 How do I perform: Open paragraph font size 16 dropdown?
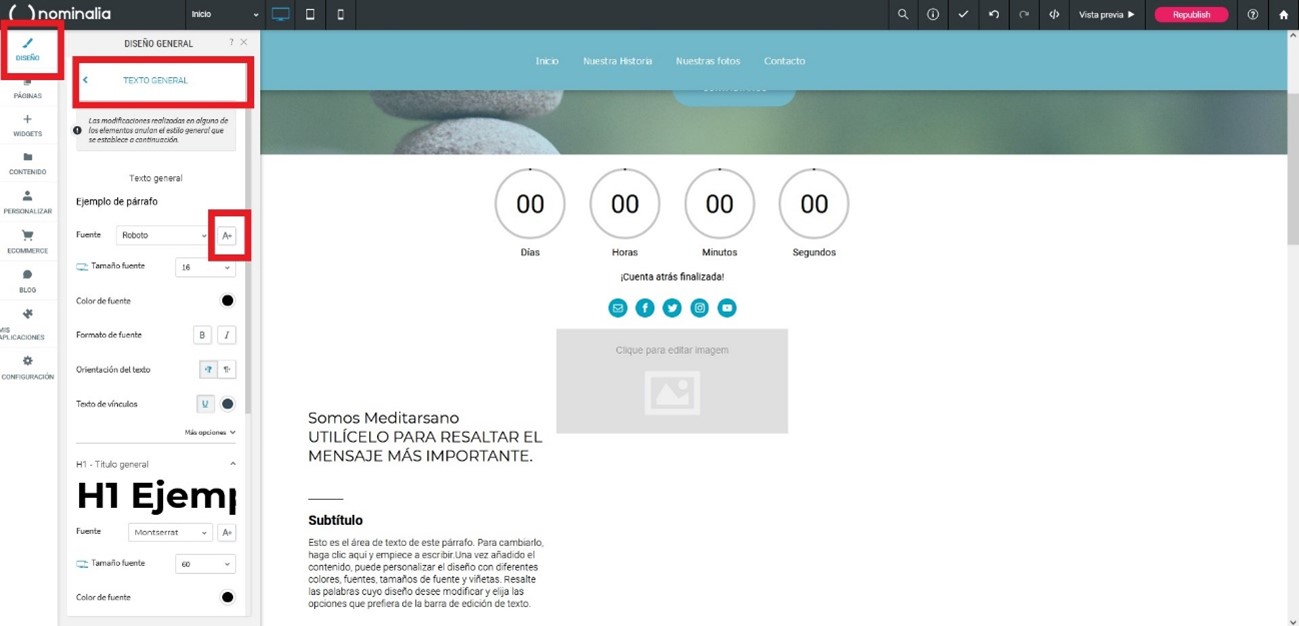205,267
